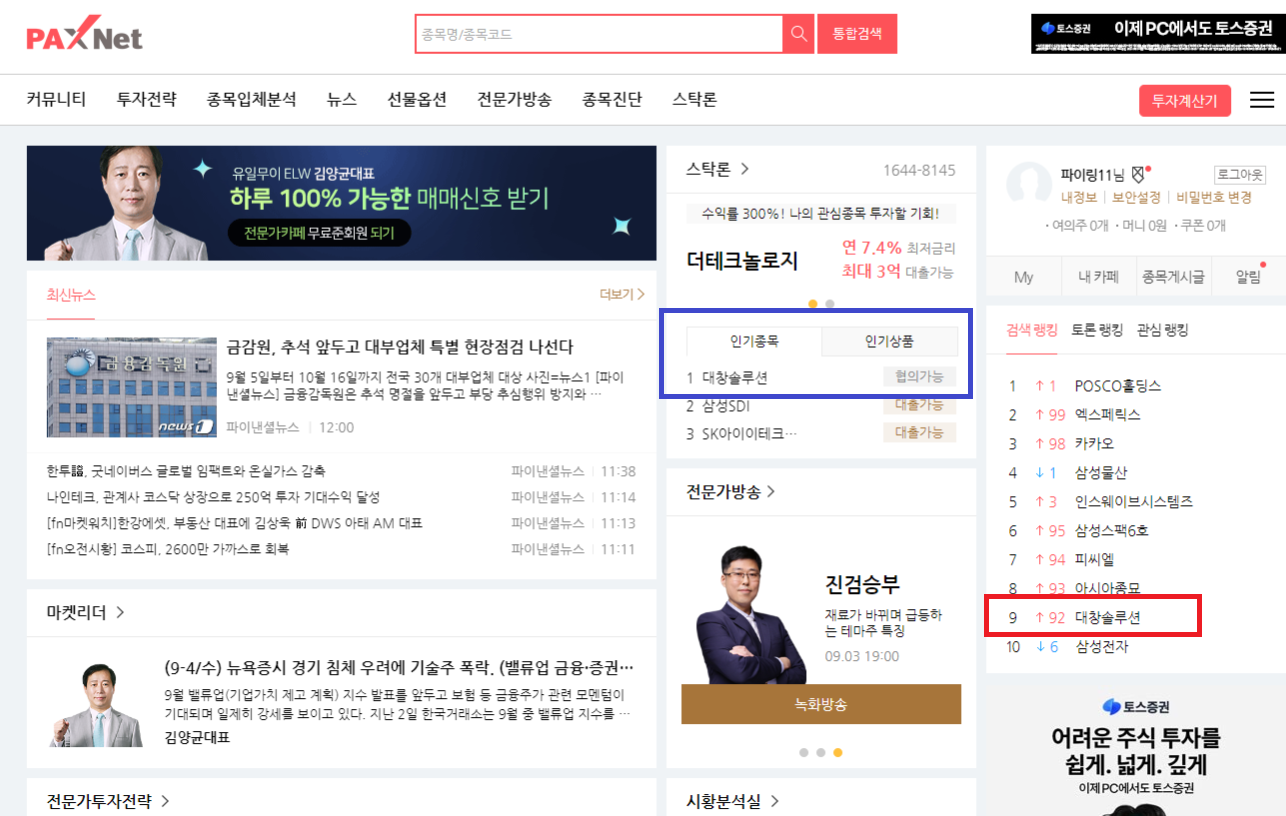The height and width of the screenshot is (816, 1286).
Task: Select 삼성전자 in search ranking
Action: pos(1101,646)
